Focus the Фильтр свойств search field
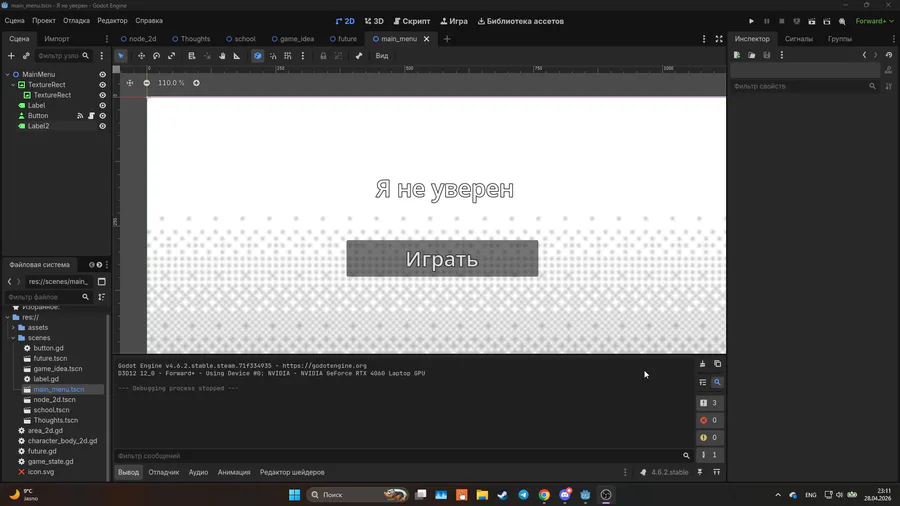Viewport: 900px width, 506px height. (x=804, y=86)
